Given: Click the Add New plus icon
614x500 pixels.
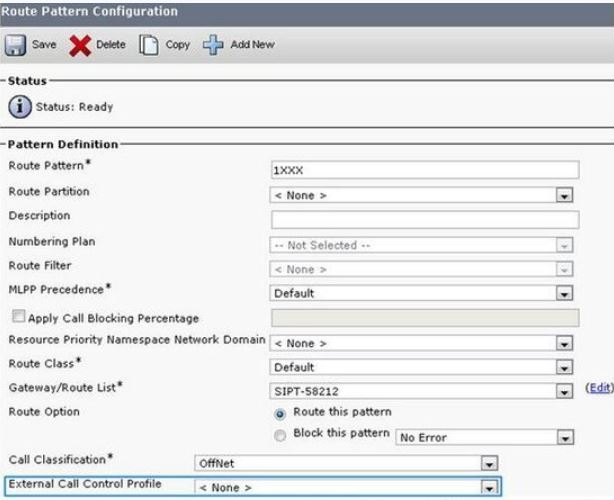Looking at the screenshot, I should click(215, 45).
